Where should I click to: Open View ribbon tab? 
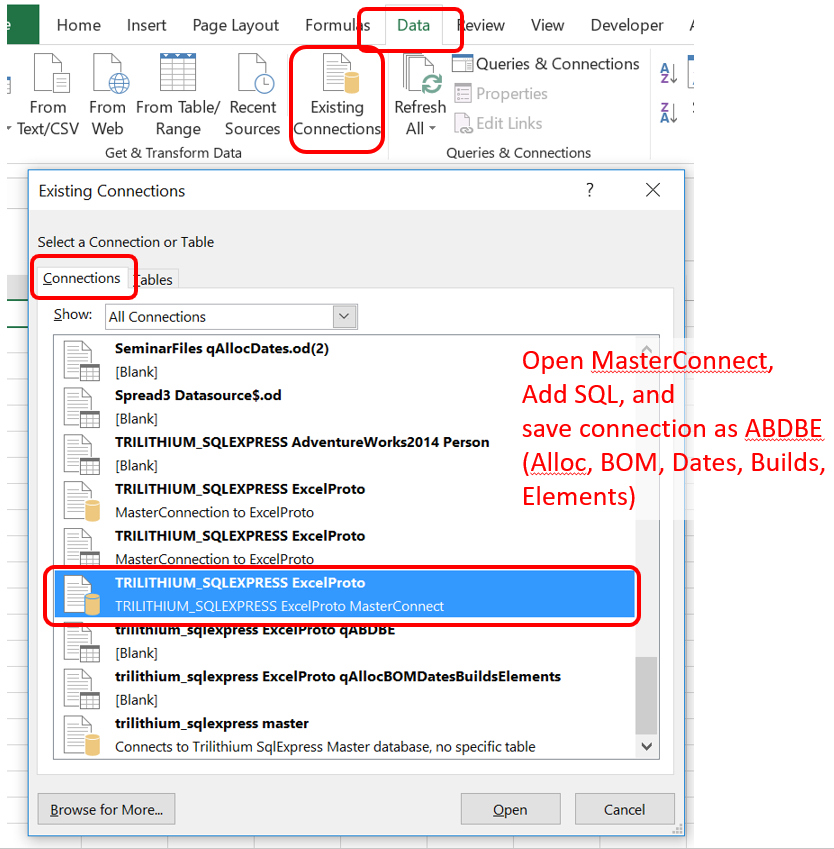[x=547, y=25]
